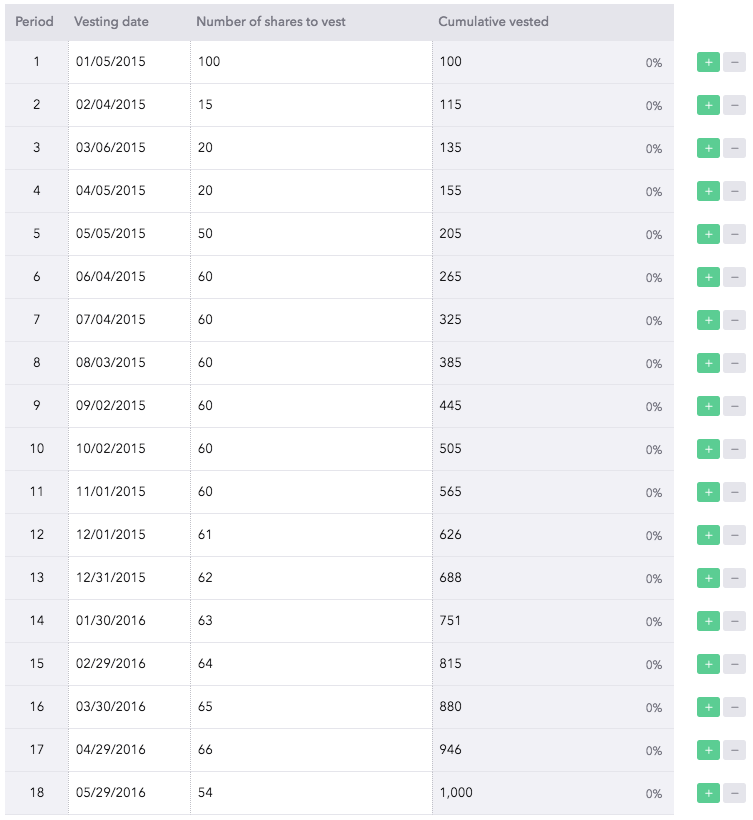
Task: Add a row after period 13
Action: tap(708, 578)
